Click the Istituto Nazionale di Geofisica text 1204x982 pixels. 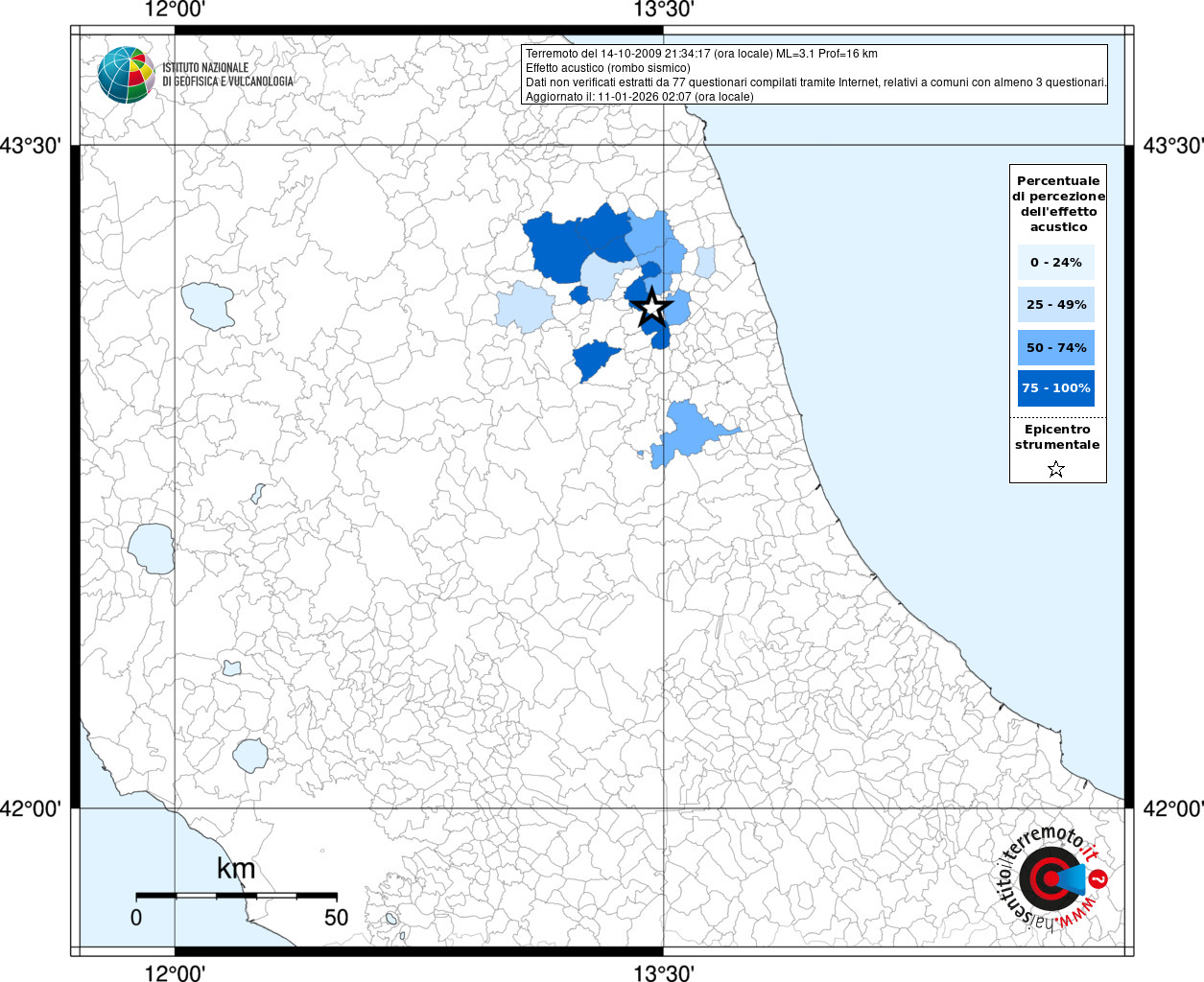227,75
